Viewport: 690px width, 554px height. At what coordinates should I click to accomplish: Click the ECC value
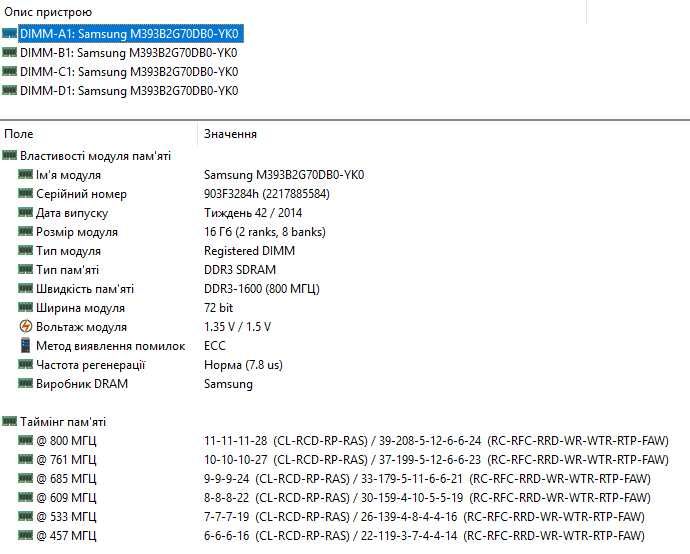coord(215,346)
